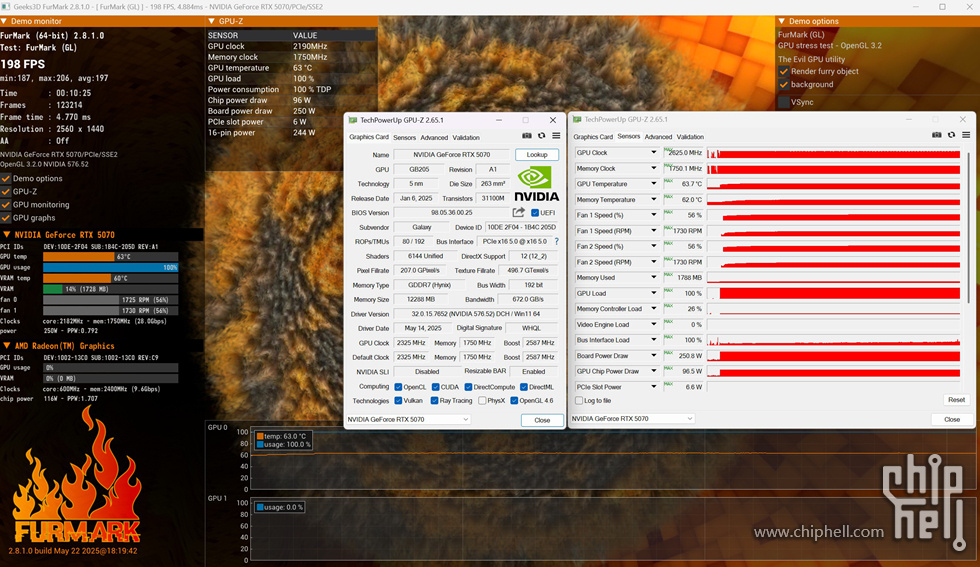Screen dimensions: 980x567
Task: Switch to Sensors tab in left GPU-Z window
Action: [404, 138]
